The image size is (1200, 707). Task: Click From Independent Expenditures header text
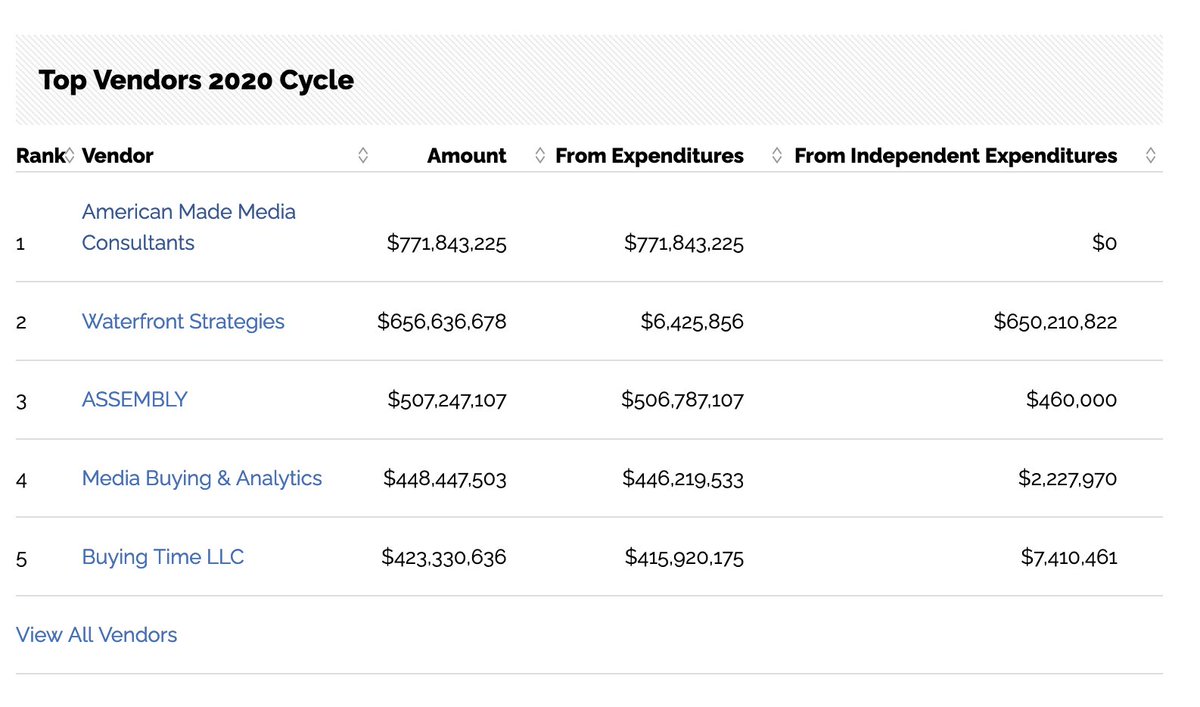[956, 156]
